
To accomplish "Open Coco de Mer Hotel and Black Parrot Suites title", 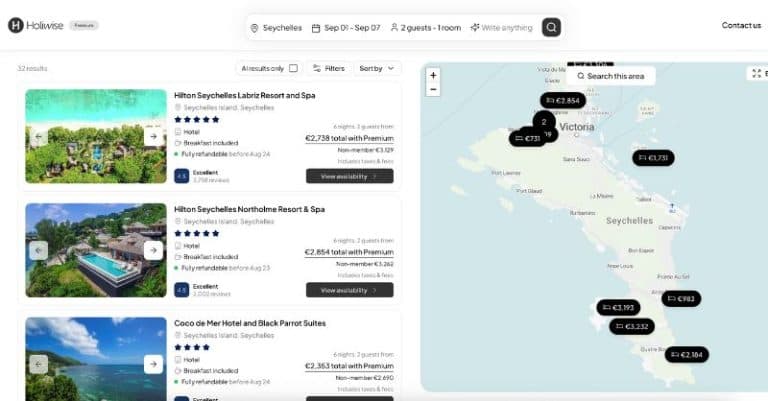I will point(250,323).
